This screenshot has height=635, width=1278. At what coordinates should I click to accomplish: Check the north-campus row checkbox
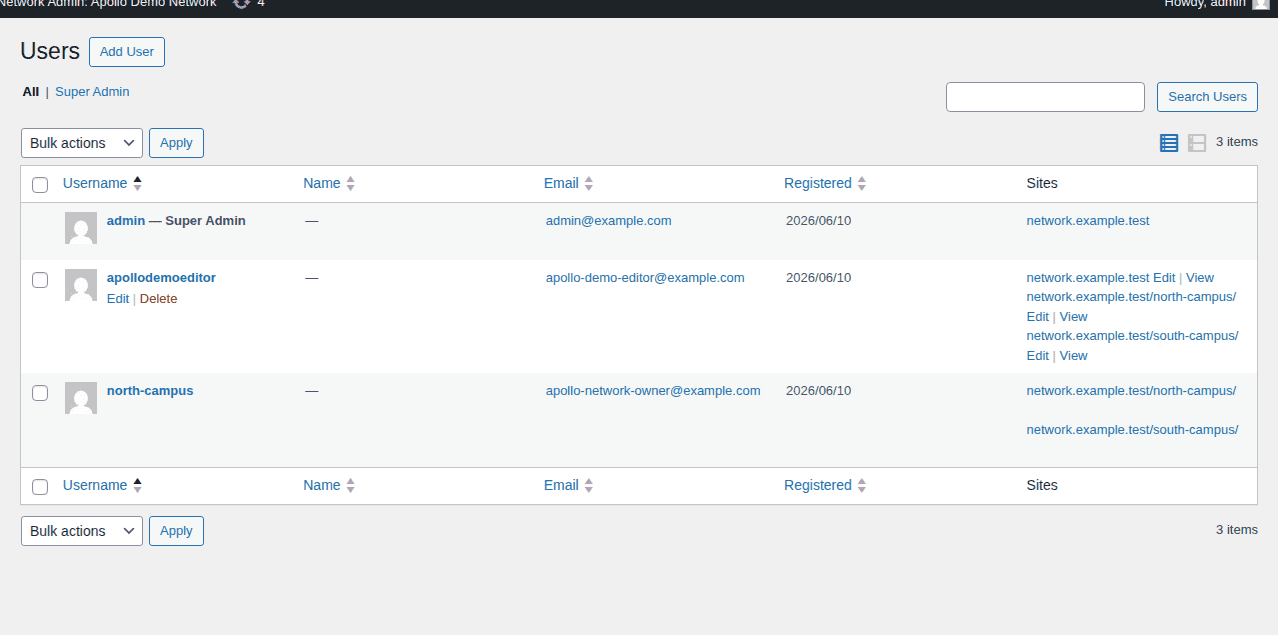(40, 393)
